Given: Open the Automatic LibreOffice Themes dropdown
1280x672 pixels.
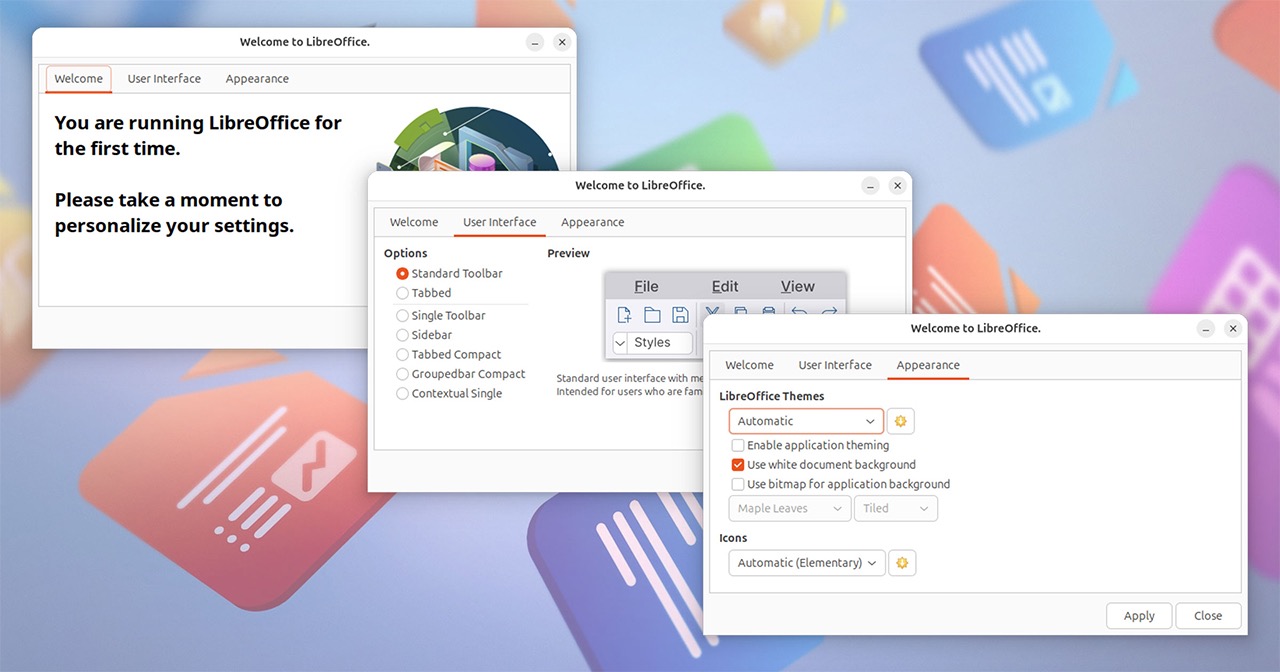Looking at the screenshot, I should coord(806,421).
